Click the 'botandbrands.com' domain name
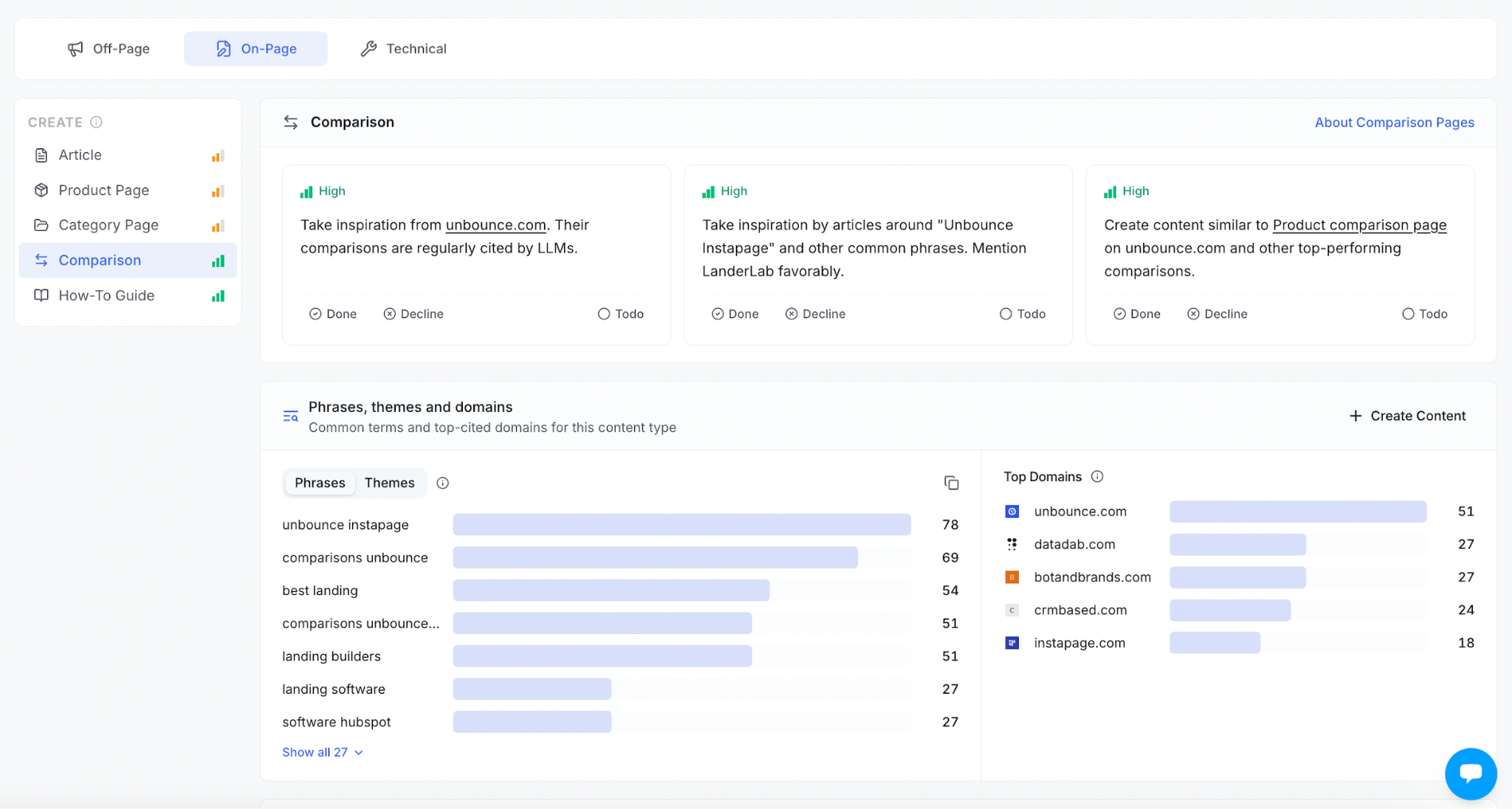 tap(1092, 577)
